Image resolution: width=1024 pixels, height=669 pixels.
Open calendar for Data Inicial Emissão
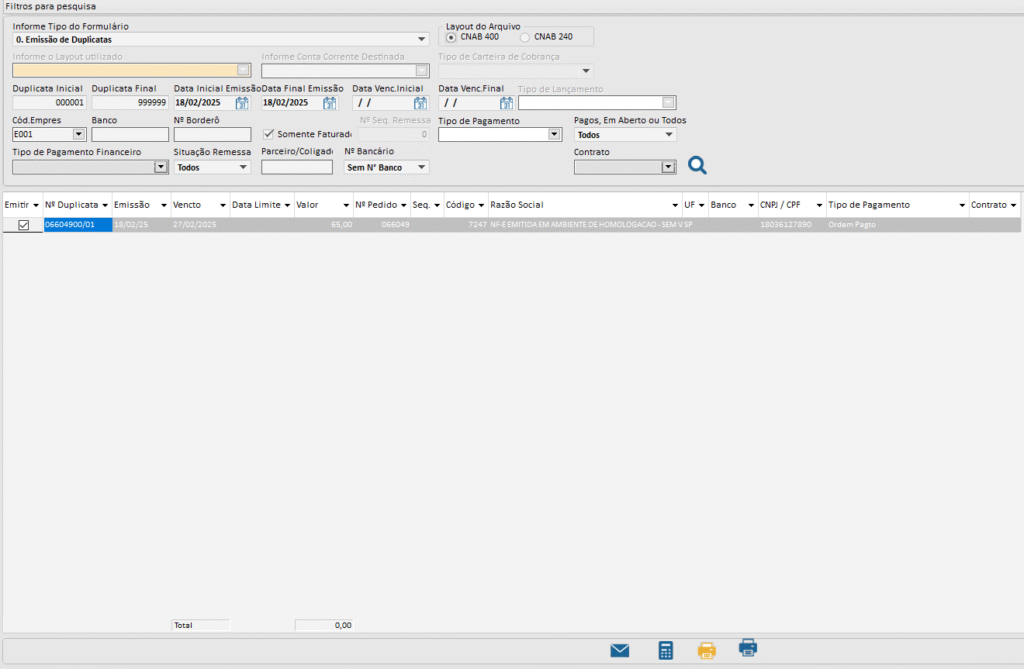[x=242, y=103]
